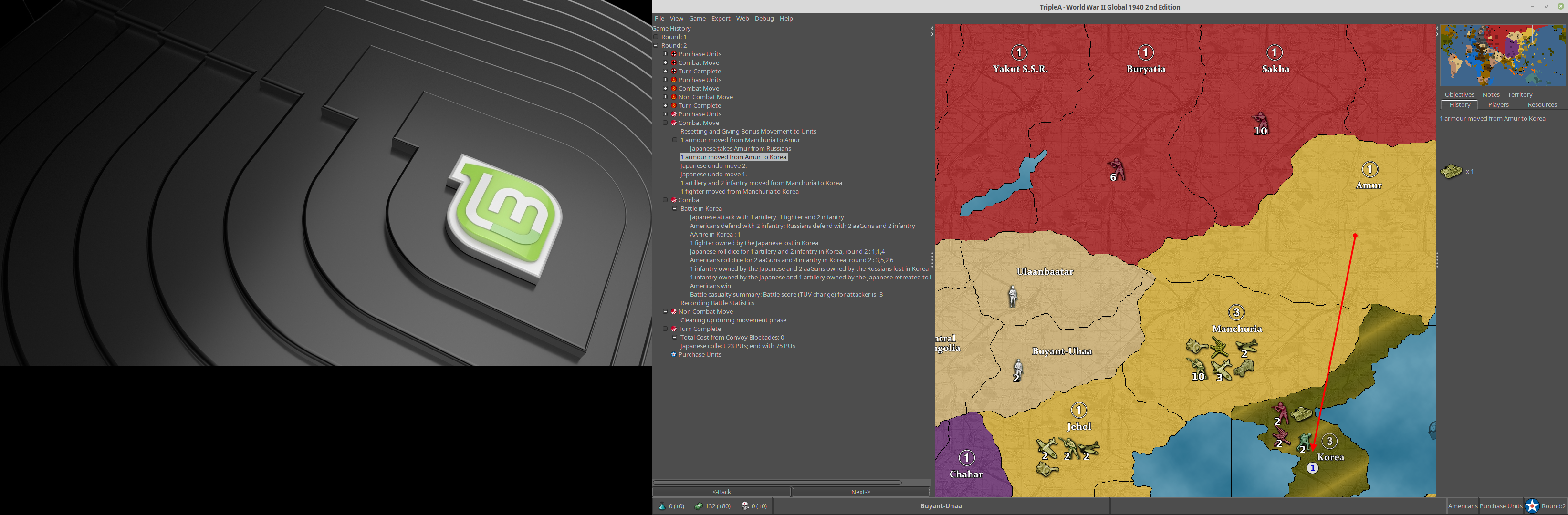Collapse the Battle in Korea node
The image size is (1568, 515).
pos(674,208)
